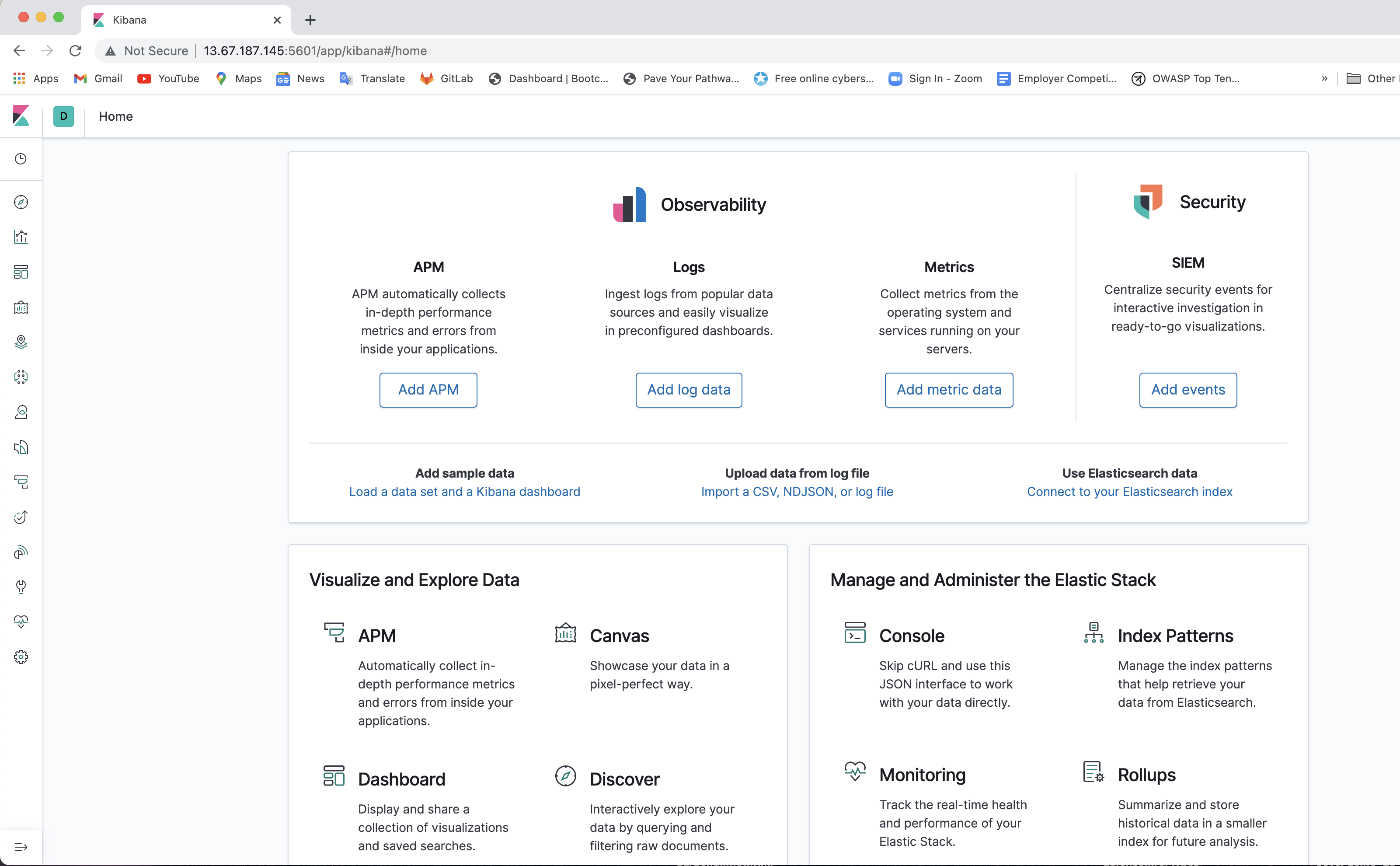Open the Home breadcrumb menu item

(116, 116)
